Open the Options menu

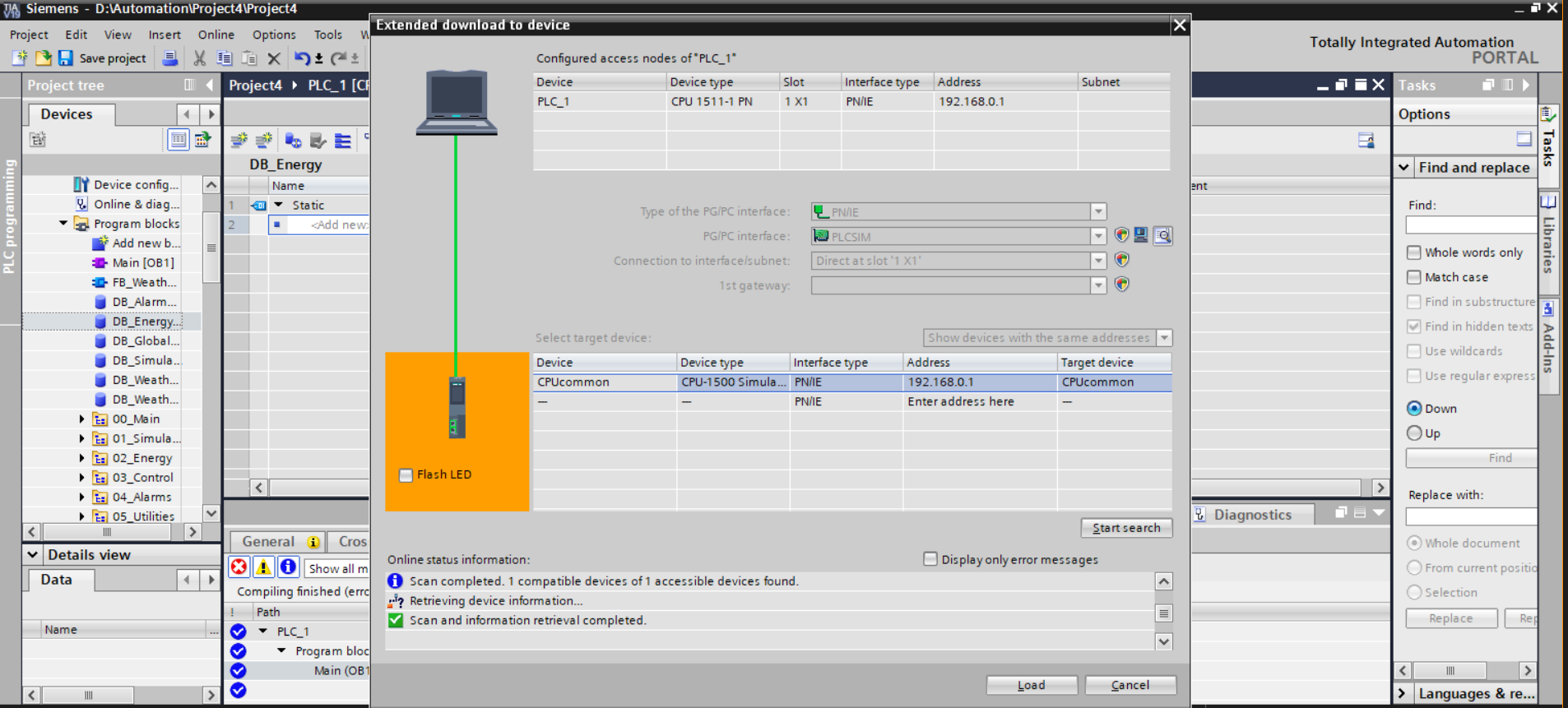(x=274, y=35)
